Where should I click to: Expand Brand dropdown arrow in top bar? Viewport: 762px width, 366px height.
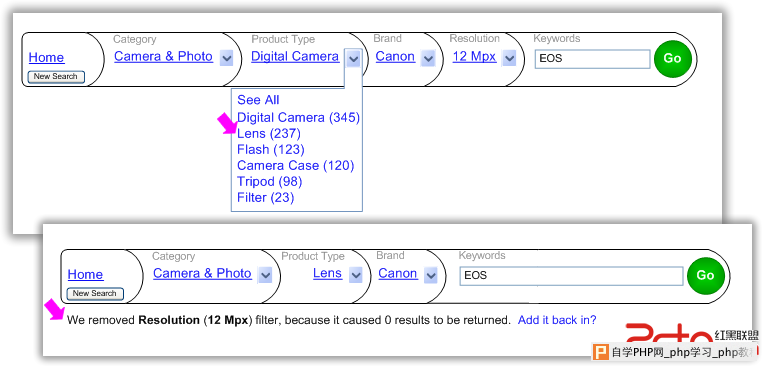point(428,59)
